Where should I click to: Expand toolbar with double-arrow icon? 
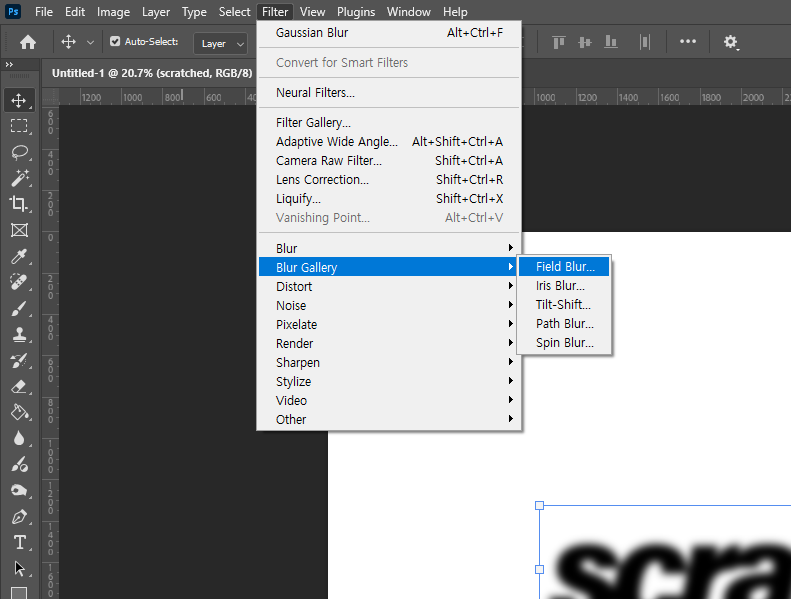9,65
